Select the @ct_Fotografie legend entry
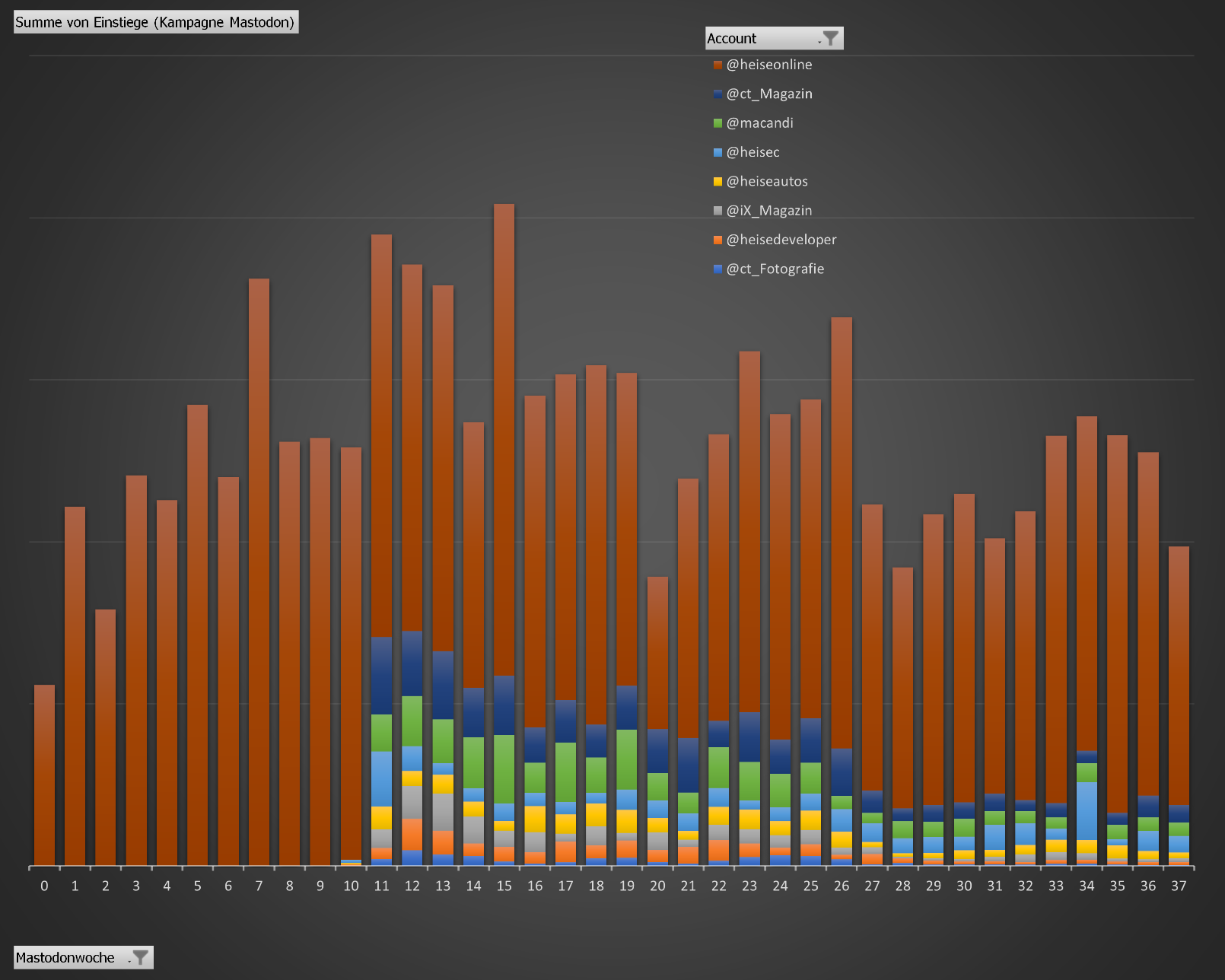The height and width of the screenshot is (980, 1225). (775, 269)
